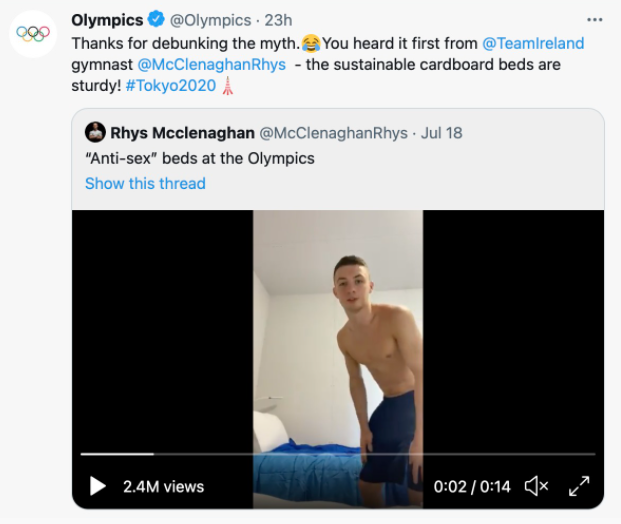621x524 pixels.
Task: Click Rhys Mcclenaghan's small profile avatar
Action: click(95, 132)
